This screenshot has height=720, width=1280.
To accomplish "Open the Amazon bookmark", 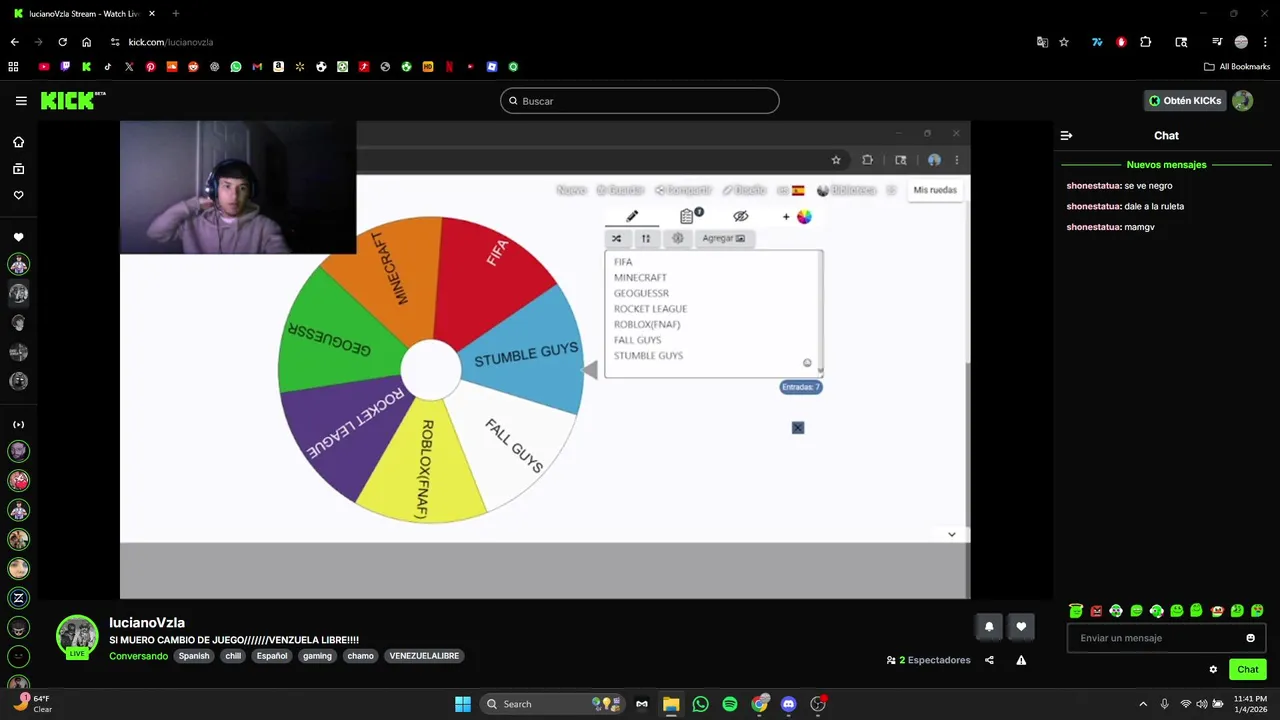I will coord(278,67).
